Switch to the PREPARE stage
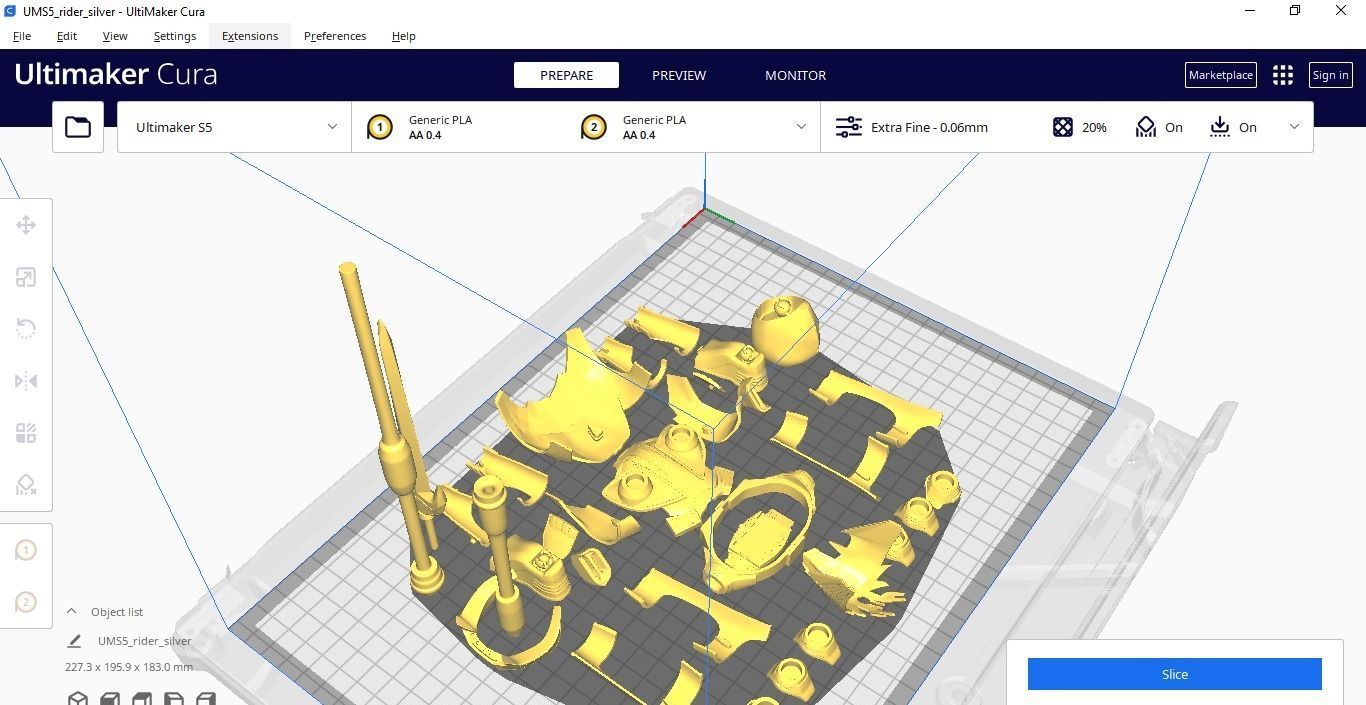Screen dimensions: 1366x705 point(566,75)
